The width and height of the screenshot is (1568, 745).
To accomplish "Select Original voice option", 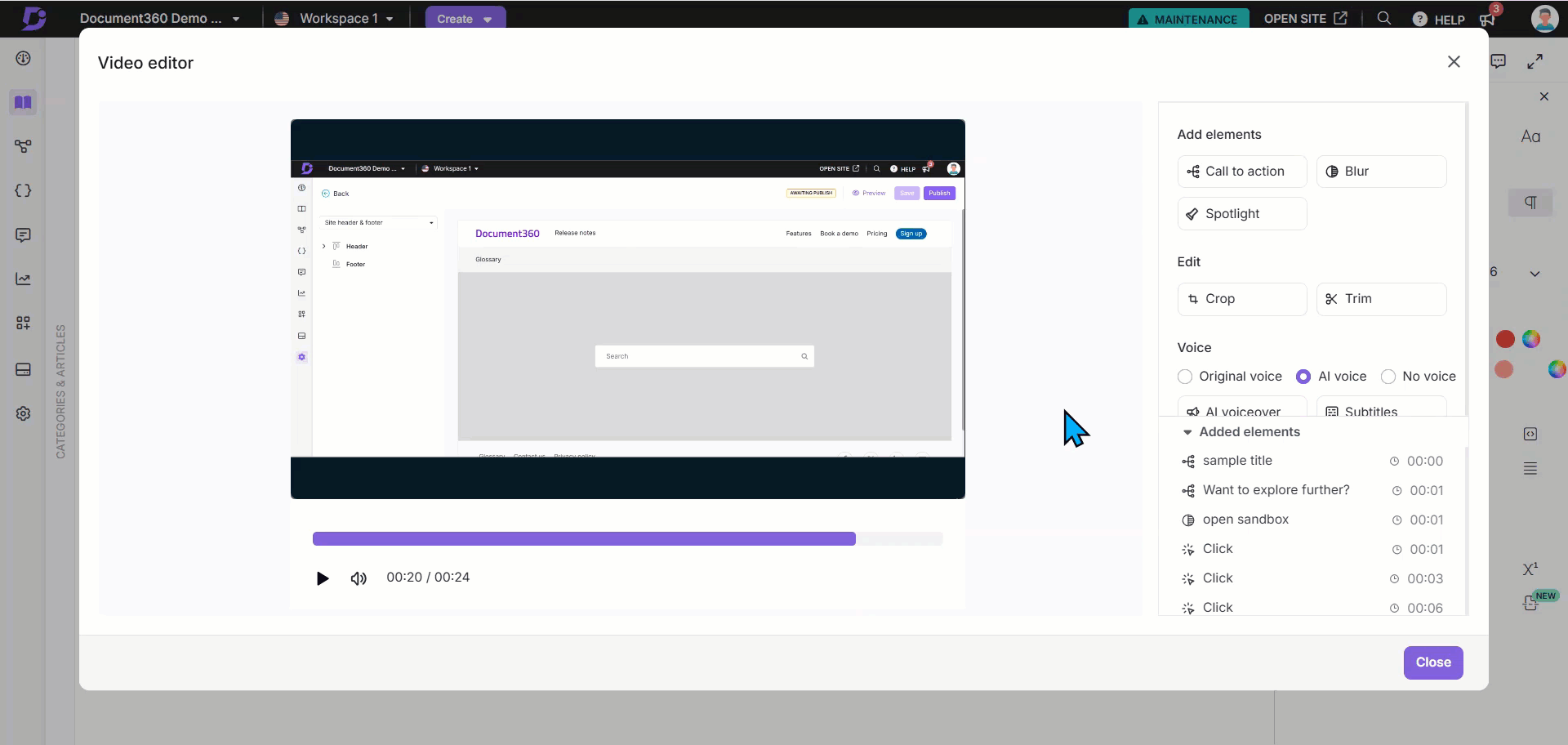I will (1185, 377).
